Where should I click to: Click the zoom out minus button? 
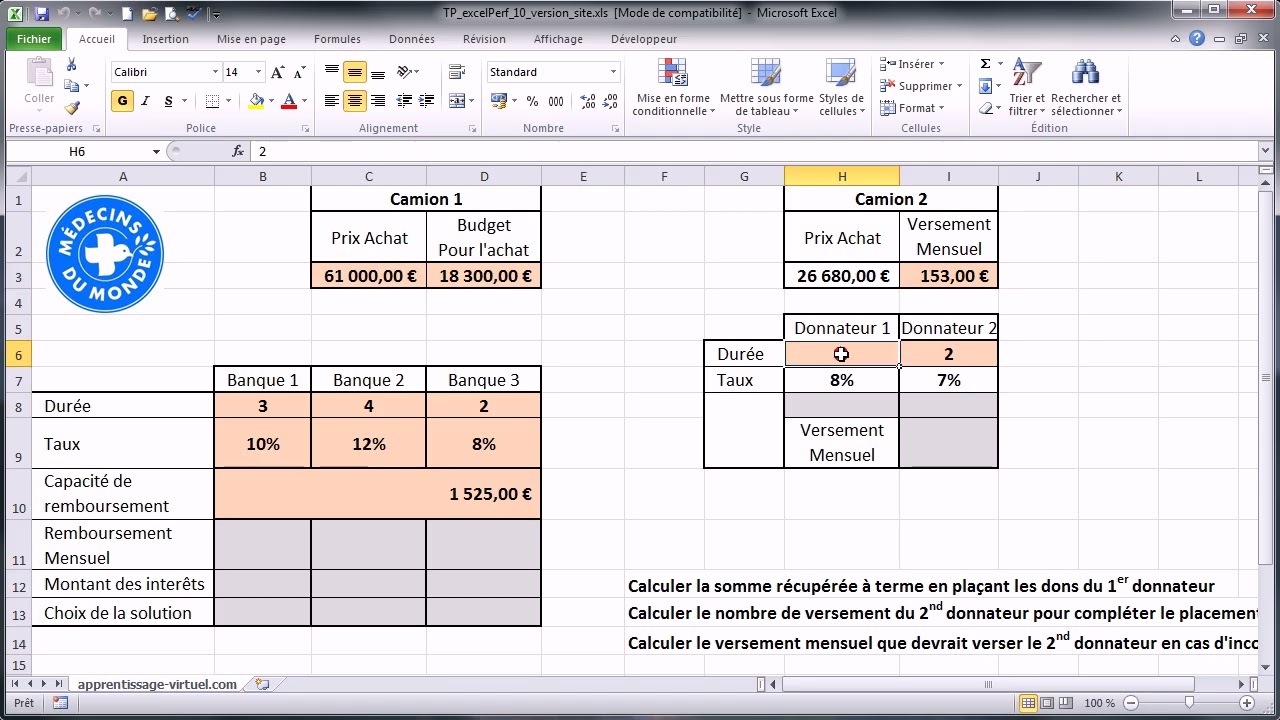pos(1131,703)
